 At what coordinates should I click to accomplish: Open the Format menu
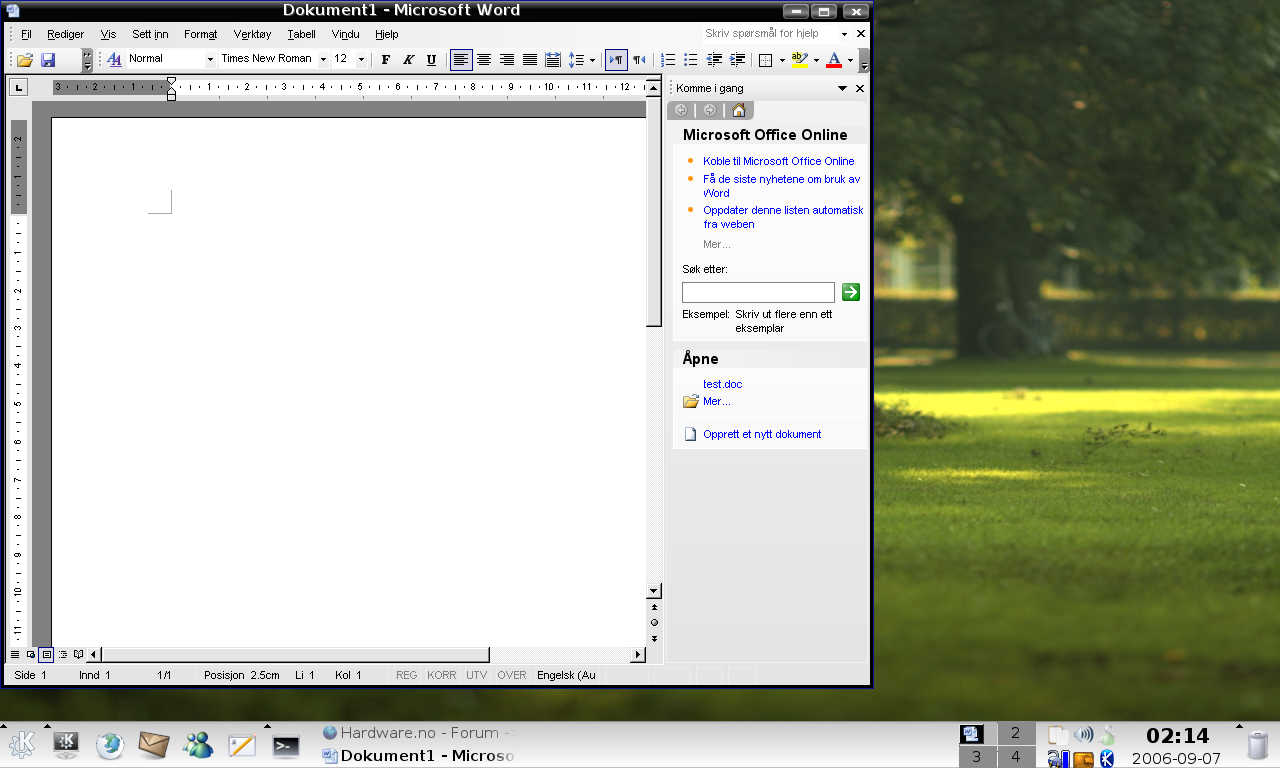[x=200, y=34]
